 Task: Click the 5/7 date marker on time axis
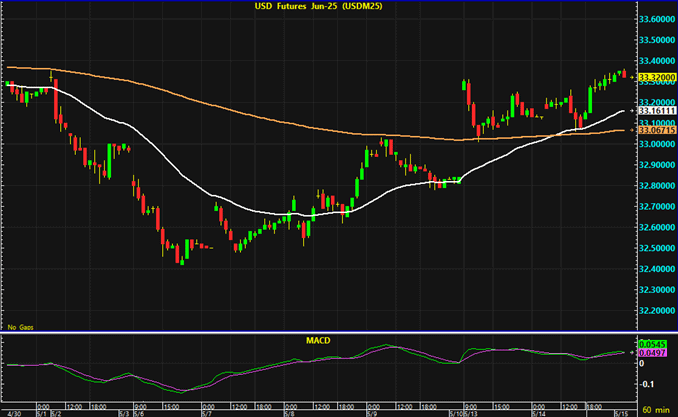(x=205, y=411)
